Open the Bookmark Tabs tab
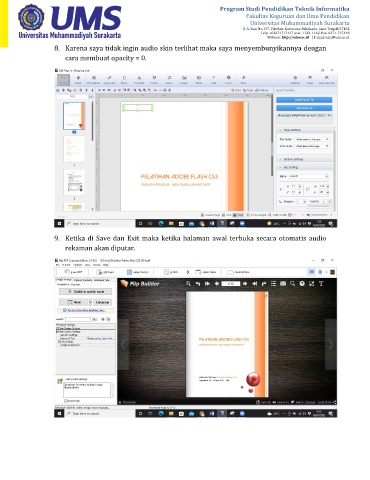 click(x=102, y=280)
